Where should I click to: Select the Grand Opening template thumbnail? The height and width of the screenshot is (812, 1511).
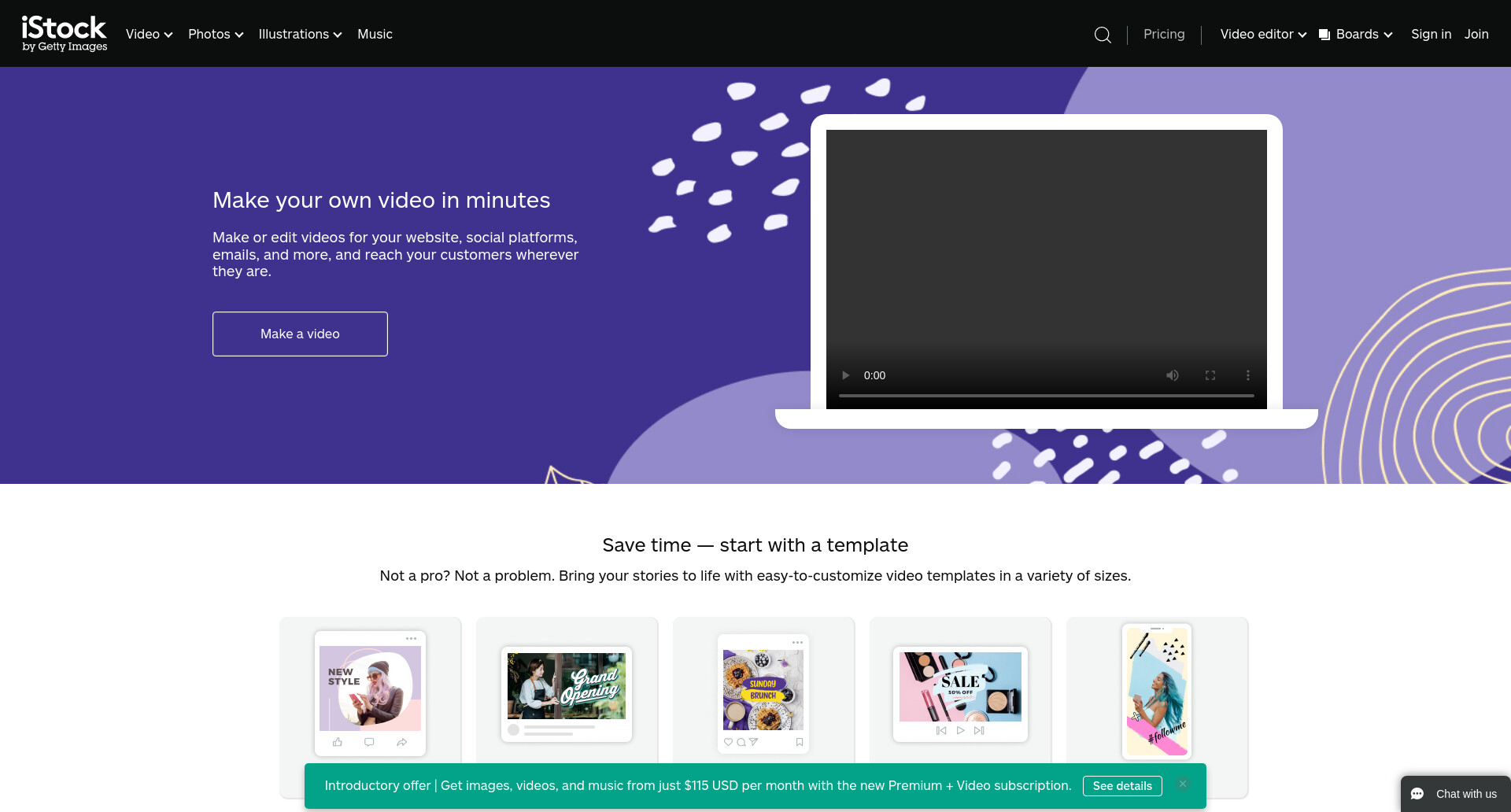[x=567, y=694]
